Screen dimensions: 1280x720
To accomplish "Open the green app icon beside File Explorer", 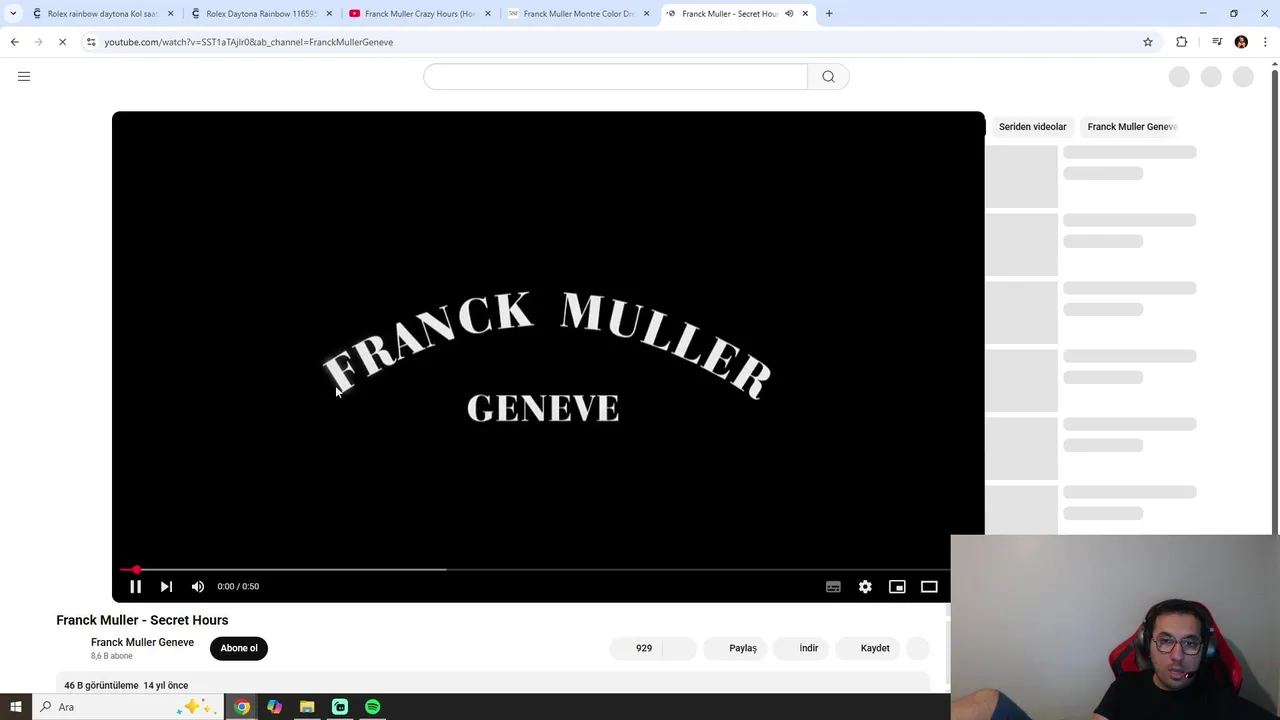I will pyautogui.click(x=340, y=707).
